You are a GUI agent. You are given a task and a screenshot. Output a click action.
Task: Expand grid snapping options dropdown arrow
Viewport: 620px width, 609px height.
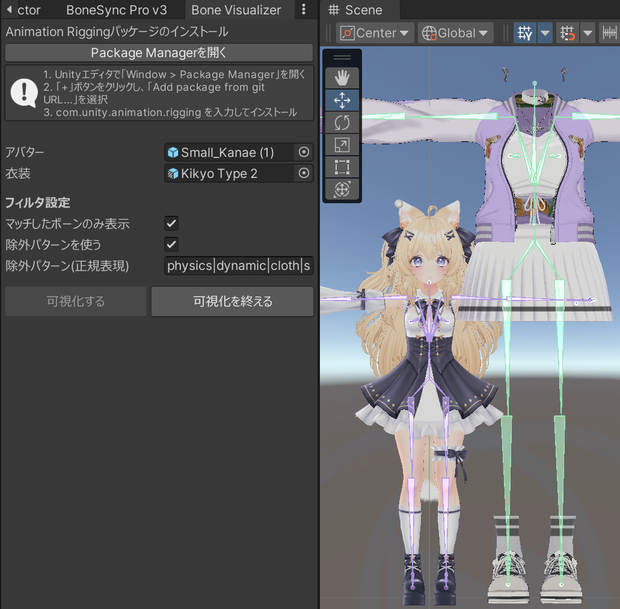tap(588, 33)
